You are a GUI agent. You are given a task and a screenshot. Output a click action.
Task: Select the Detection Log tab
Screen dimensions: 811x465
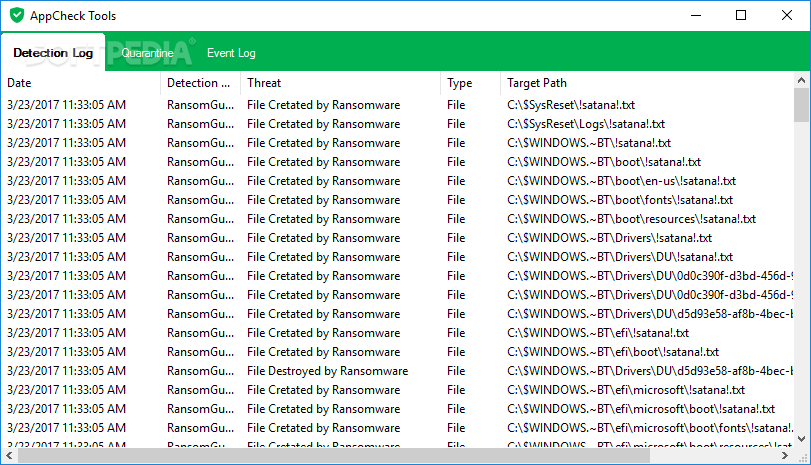pos(53,53)
